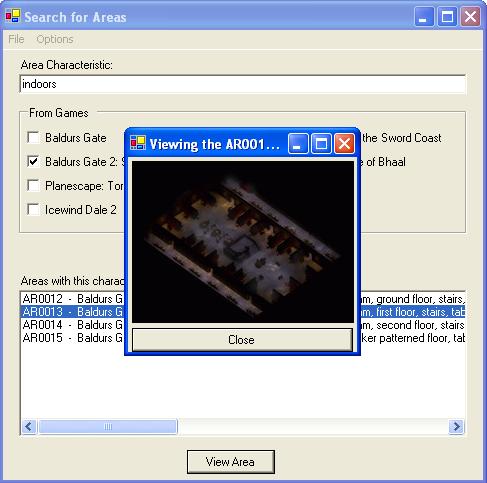Click the Search for Areas window app icon
Image resolution: width=487 pixels, height=483 pixels.
click(13, 16)
